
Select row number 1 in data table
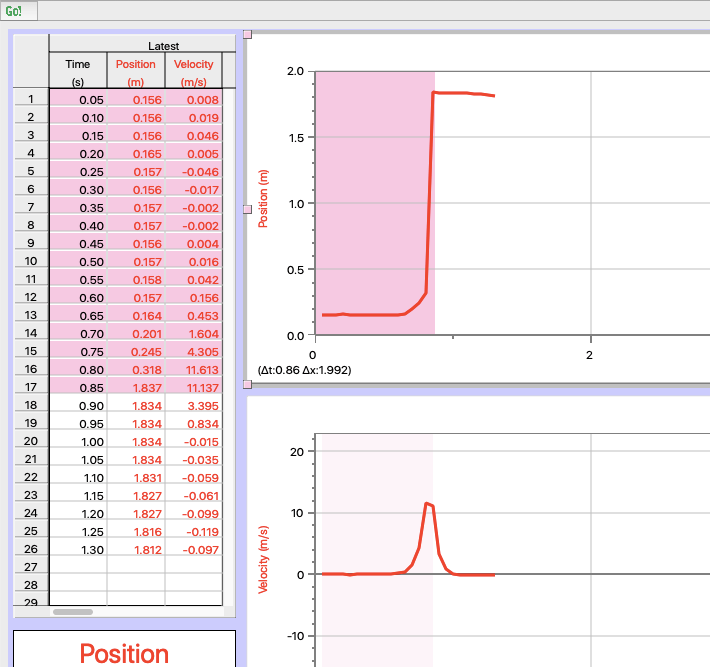coord(31,99)
